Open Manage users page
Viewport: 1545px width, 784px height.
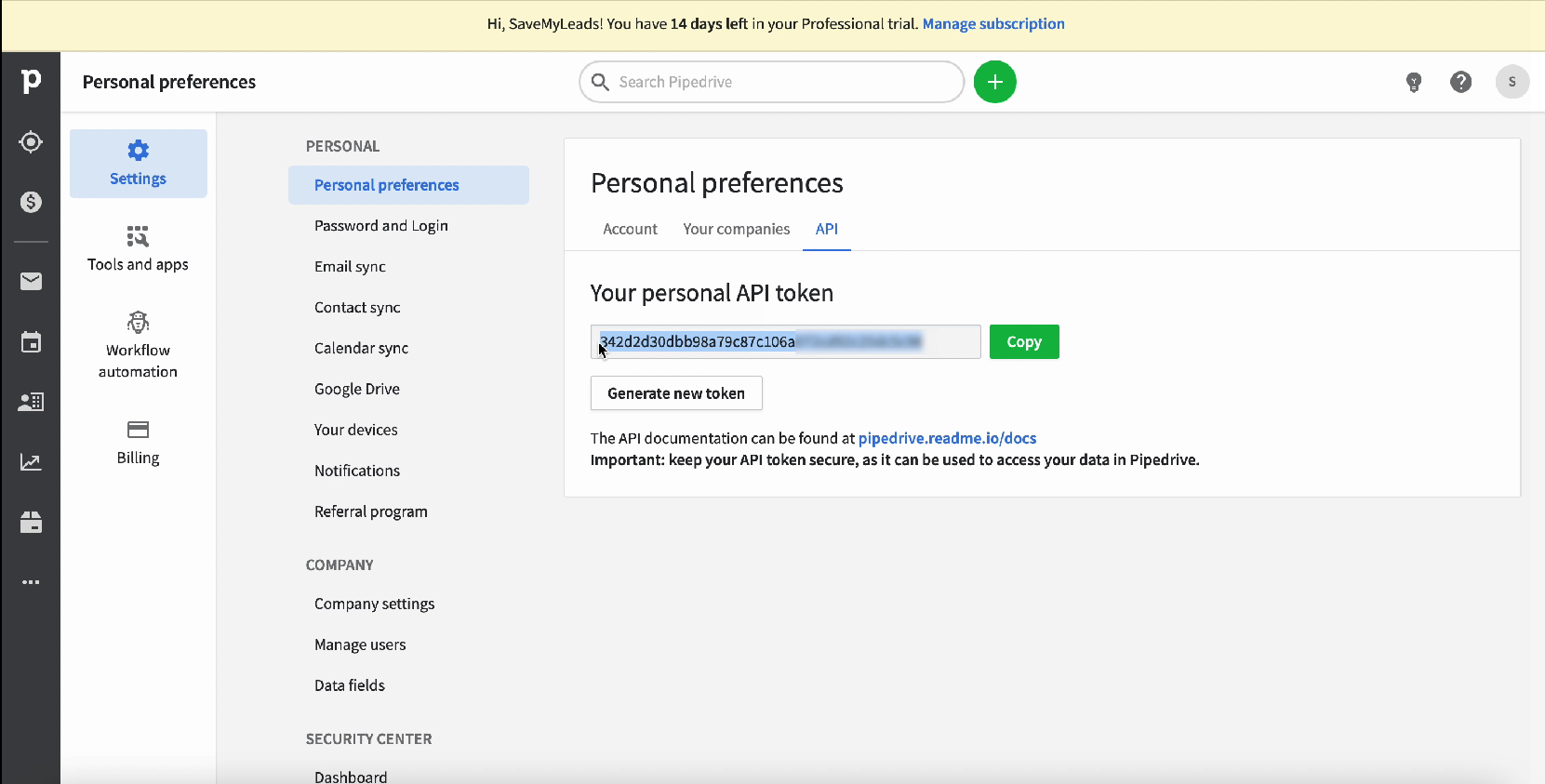[x=360, y=644]
